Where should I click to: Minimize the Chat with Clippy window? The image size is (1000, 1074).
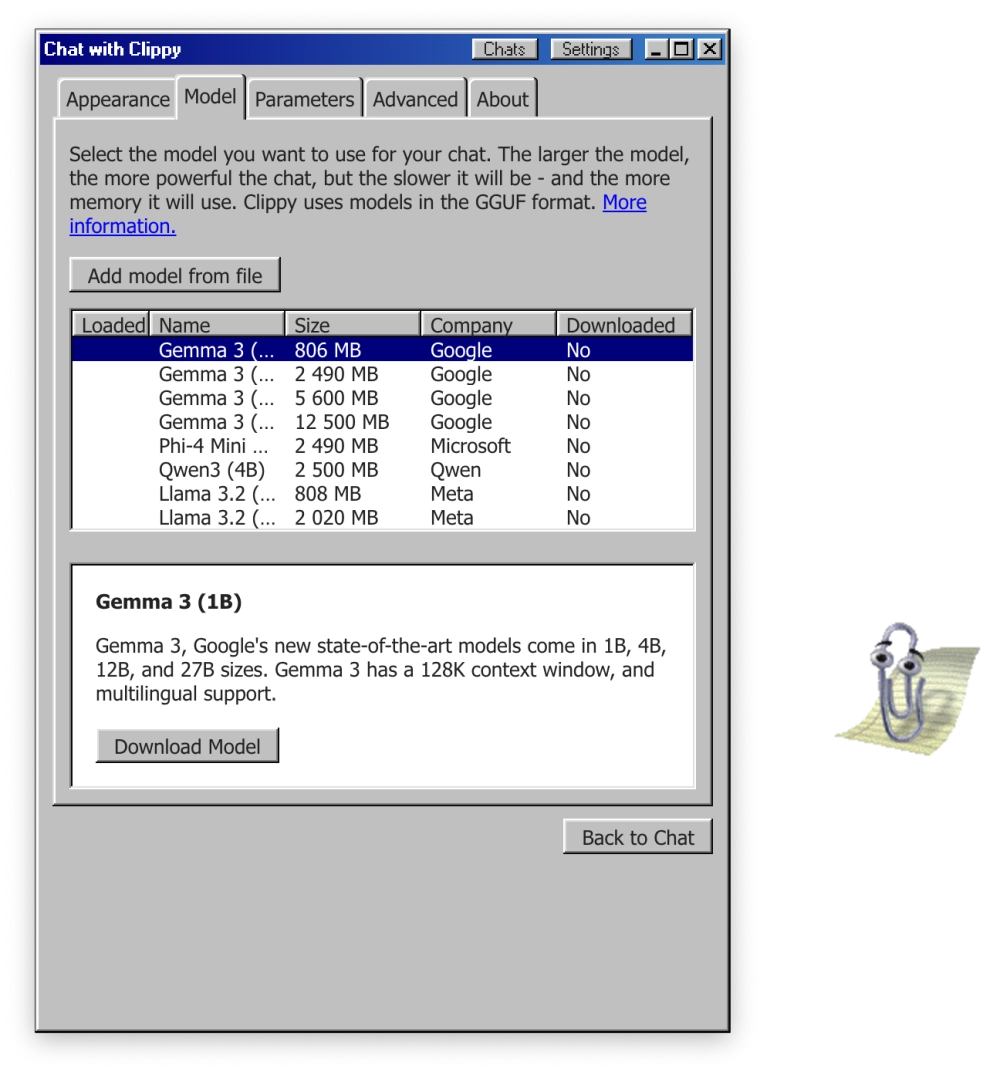[656, 49]
